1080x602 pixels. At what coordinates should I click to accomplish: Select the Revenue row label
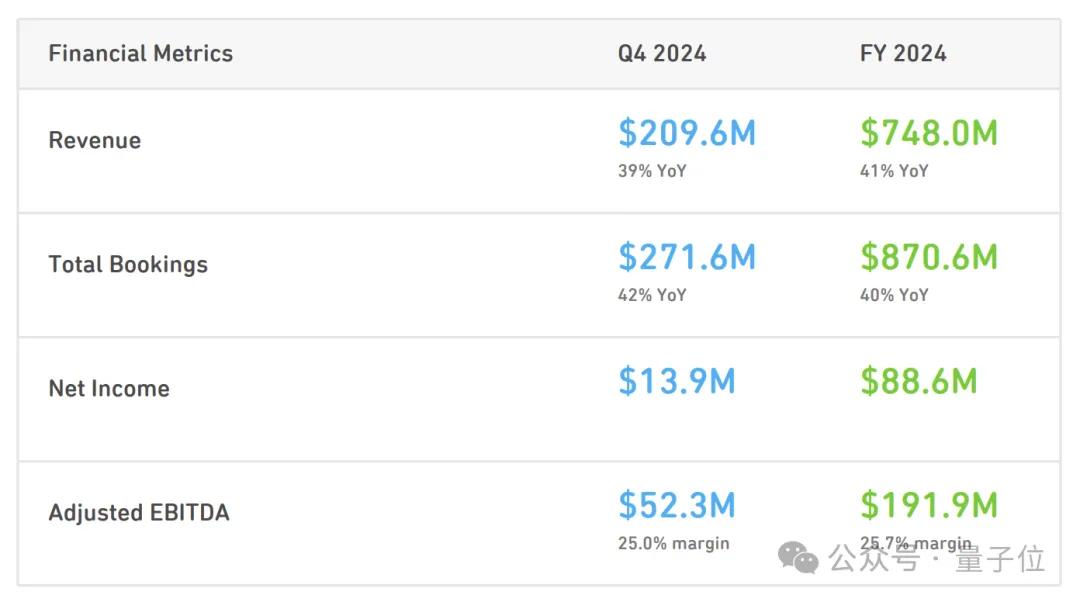pos(95,140)
